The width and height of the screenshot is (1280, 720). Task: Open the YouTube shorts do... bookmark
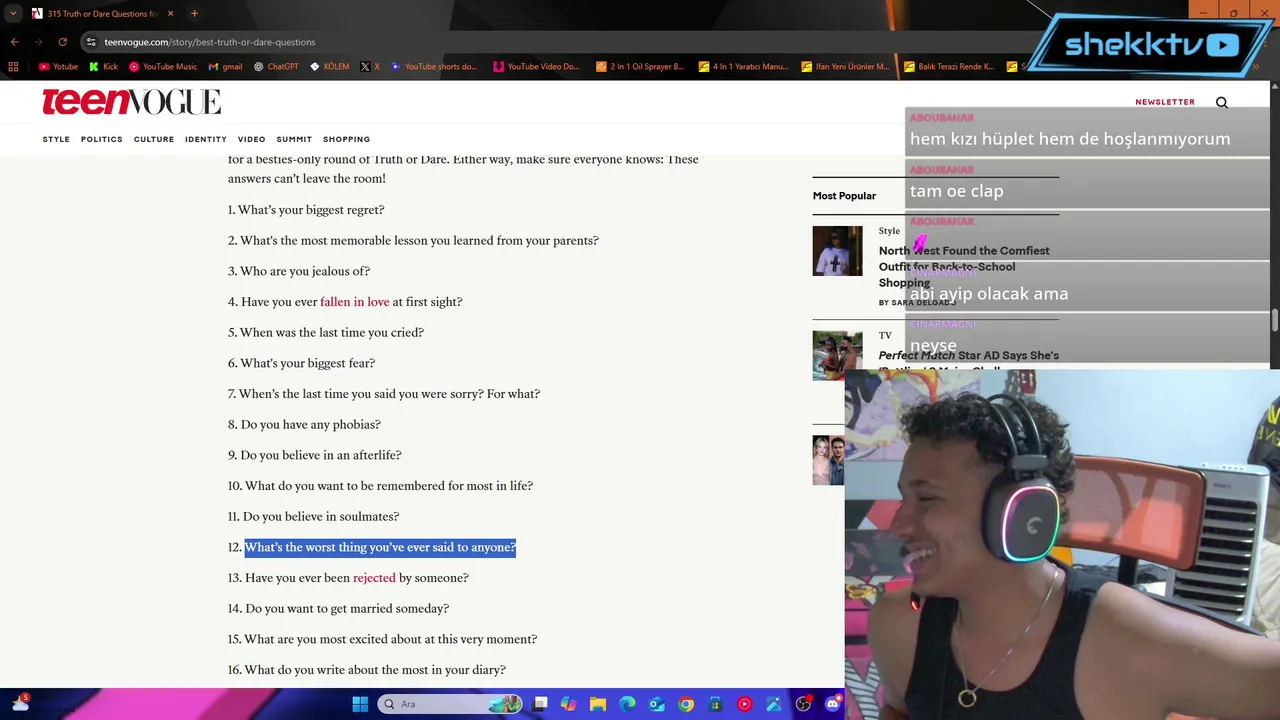click(x=433, y=67)
